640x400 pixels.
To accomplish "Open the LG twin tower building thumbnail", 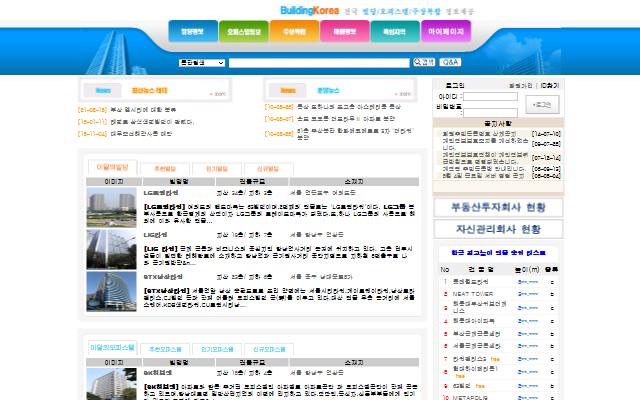I will coord(111,208).
